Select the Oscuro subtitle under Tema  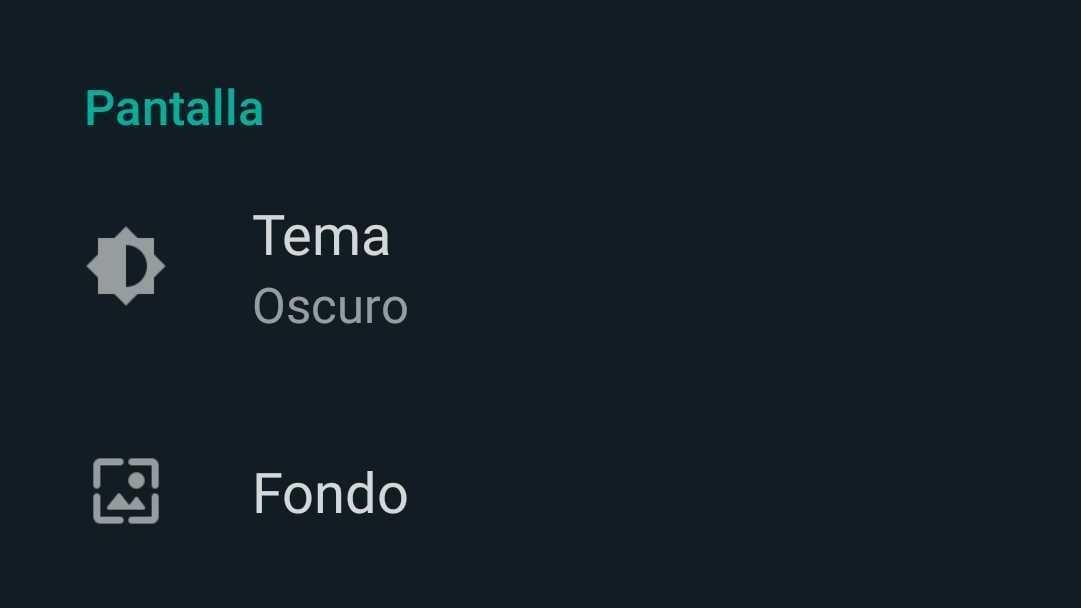[330, 306]
